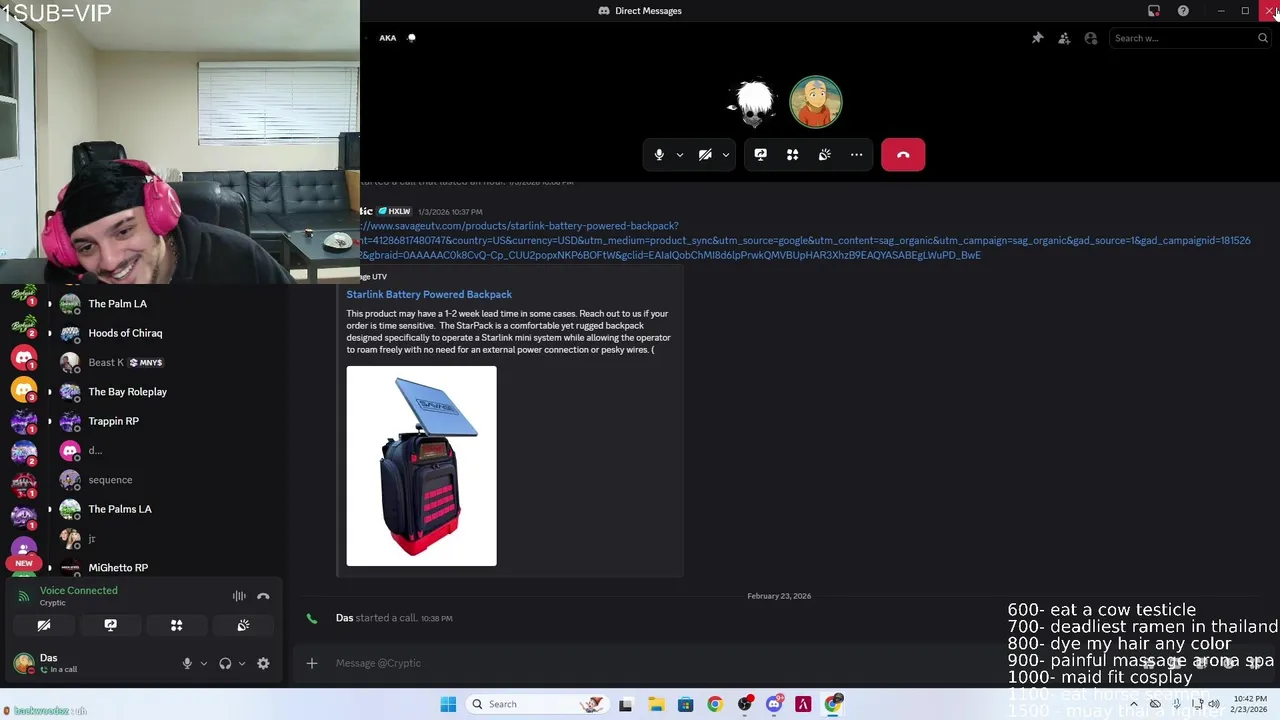Screen dimensions: 1280x720
Task: Share your screen from call controls
Action: click(761, 155)
